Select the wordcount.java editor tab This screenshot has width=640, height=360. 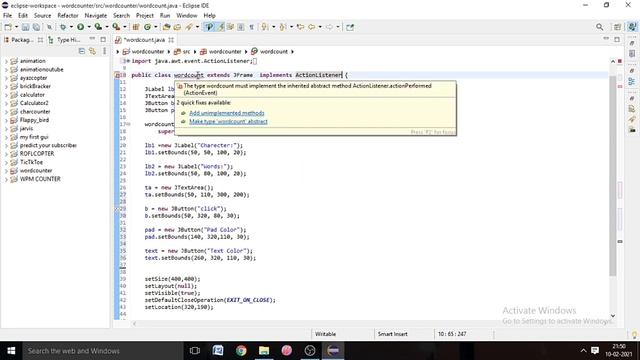[x=144, y=40]
